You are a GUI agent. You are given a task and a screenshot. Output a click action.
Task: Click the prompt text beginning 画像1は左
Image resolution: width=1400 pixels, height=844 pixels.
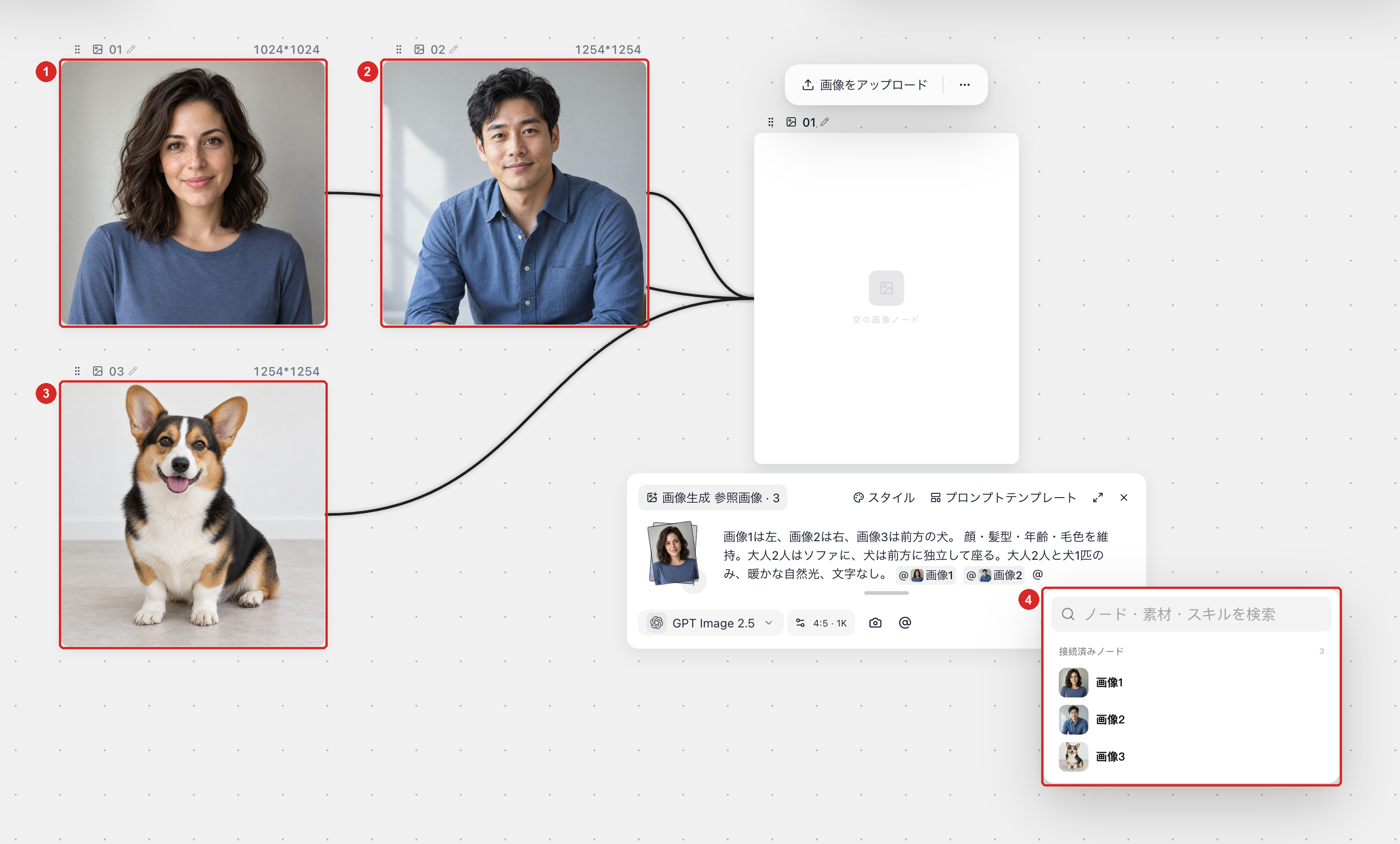click(x=916, y=555)
